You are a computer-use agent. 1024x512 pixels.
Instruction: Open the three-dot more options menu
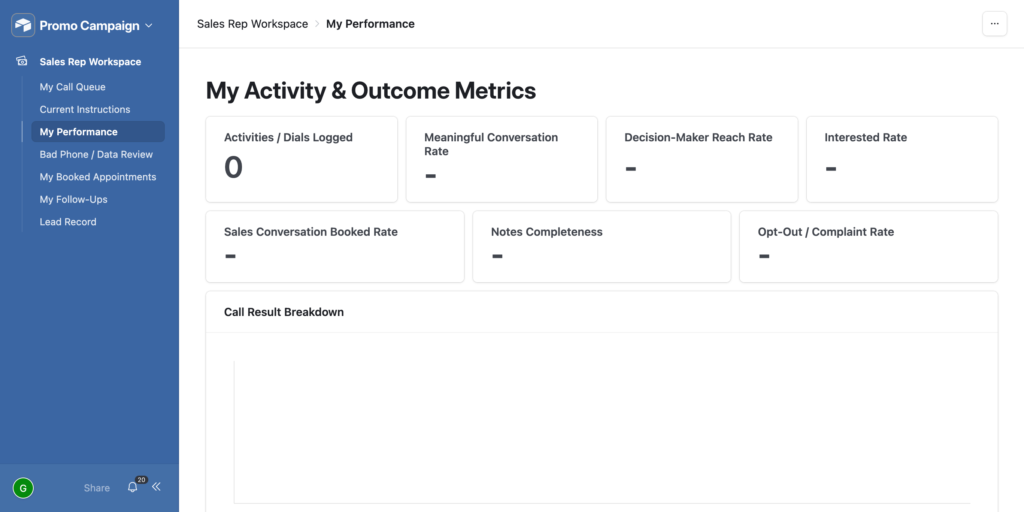pos(995,24)
